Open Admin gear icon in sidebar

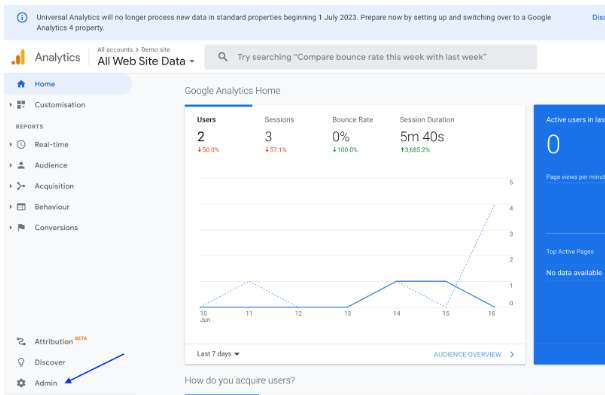coord(21,383)
